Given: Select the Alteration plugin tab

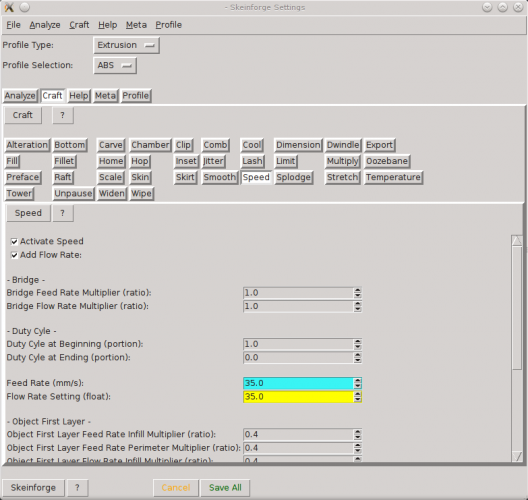Looking at the screenshot, I should coord(27,145).
